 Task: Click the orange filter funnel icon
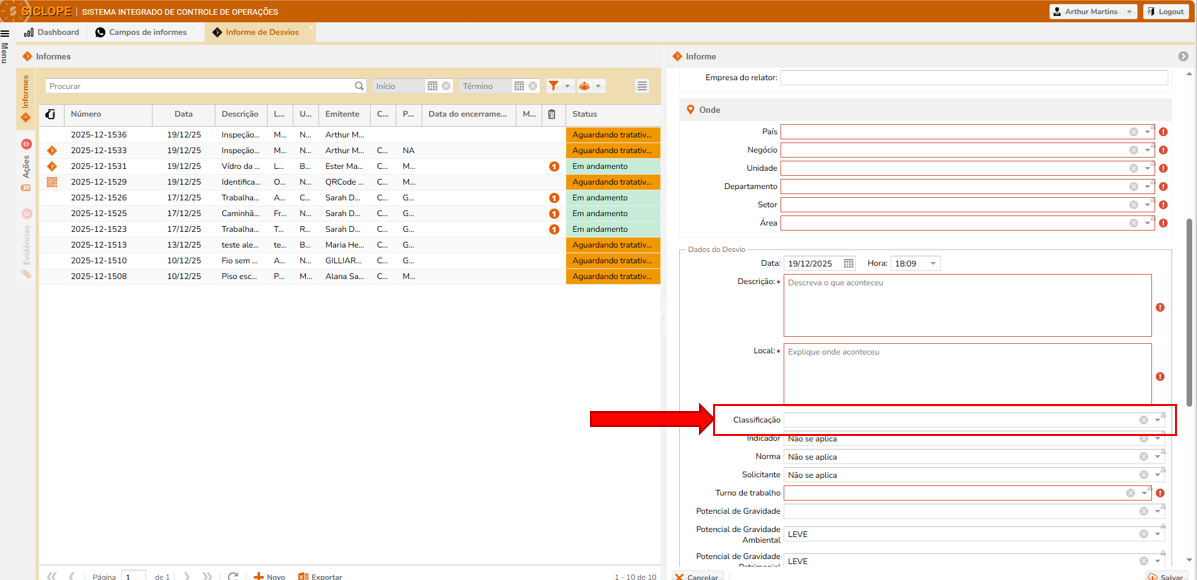(553, 86)
